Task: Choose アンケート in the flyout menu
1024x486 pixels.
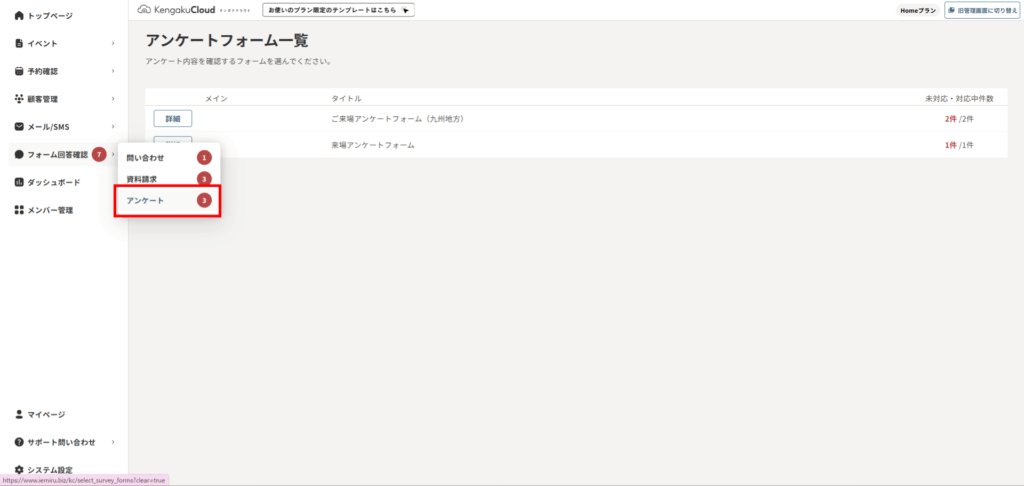Action: (x=145, y=201)
